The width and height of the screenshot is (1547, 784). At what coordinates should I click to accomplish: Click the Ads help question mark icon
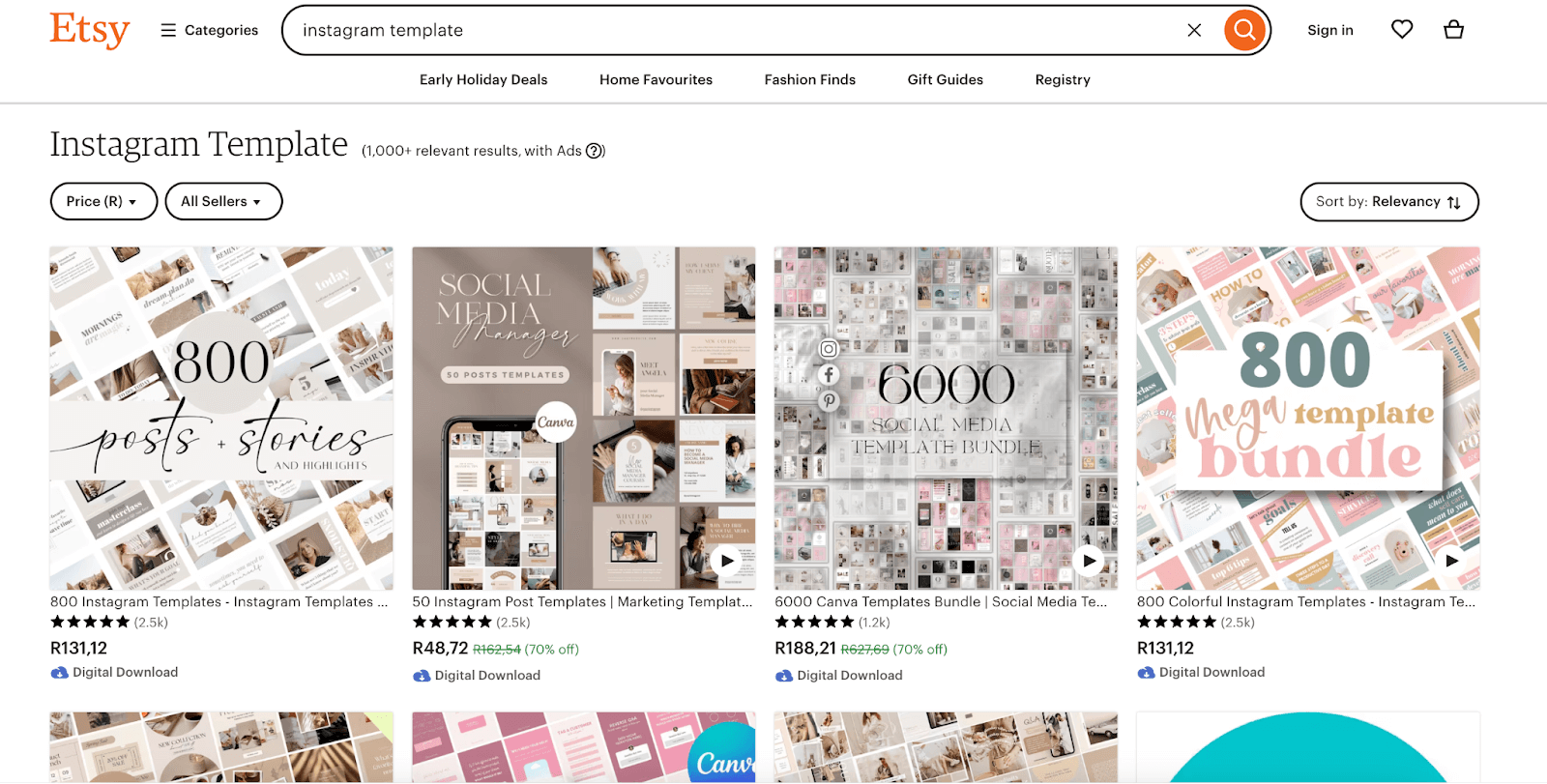coord(595,151)
